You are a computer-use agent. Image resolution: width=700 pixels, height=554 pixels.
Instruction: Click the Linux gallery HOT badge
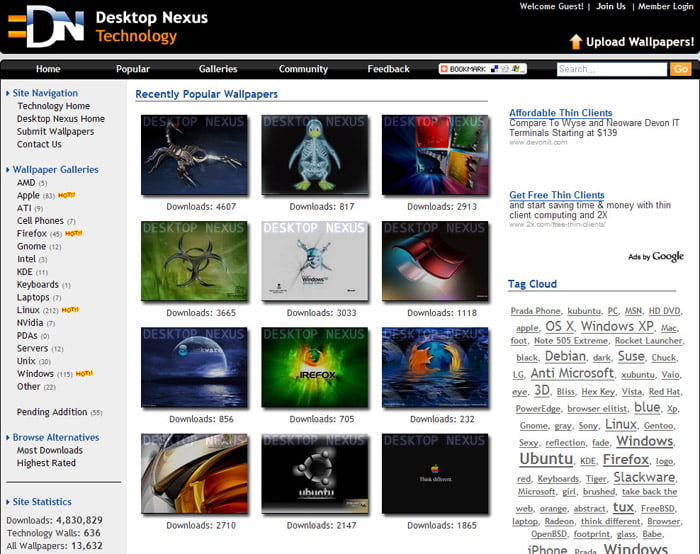[x=70, y=310]
